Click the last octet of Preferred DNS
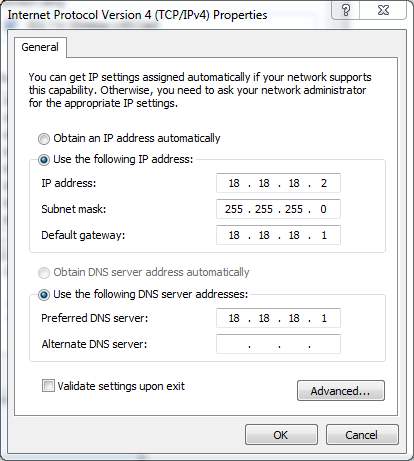This screenshot has height=461, width=414. (x=324, y=318)
